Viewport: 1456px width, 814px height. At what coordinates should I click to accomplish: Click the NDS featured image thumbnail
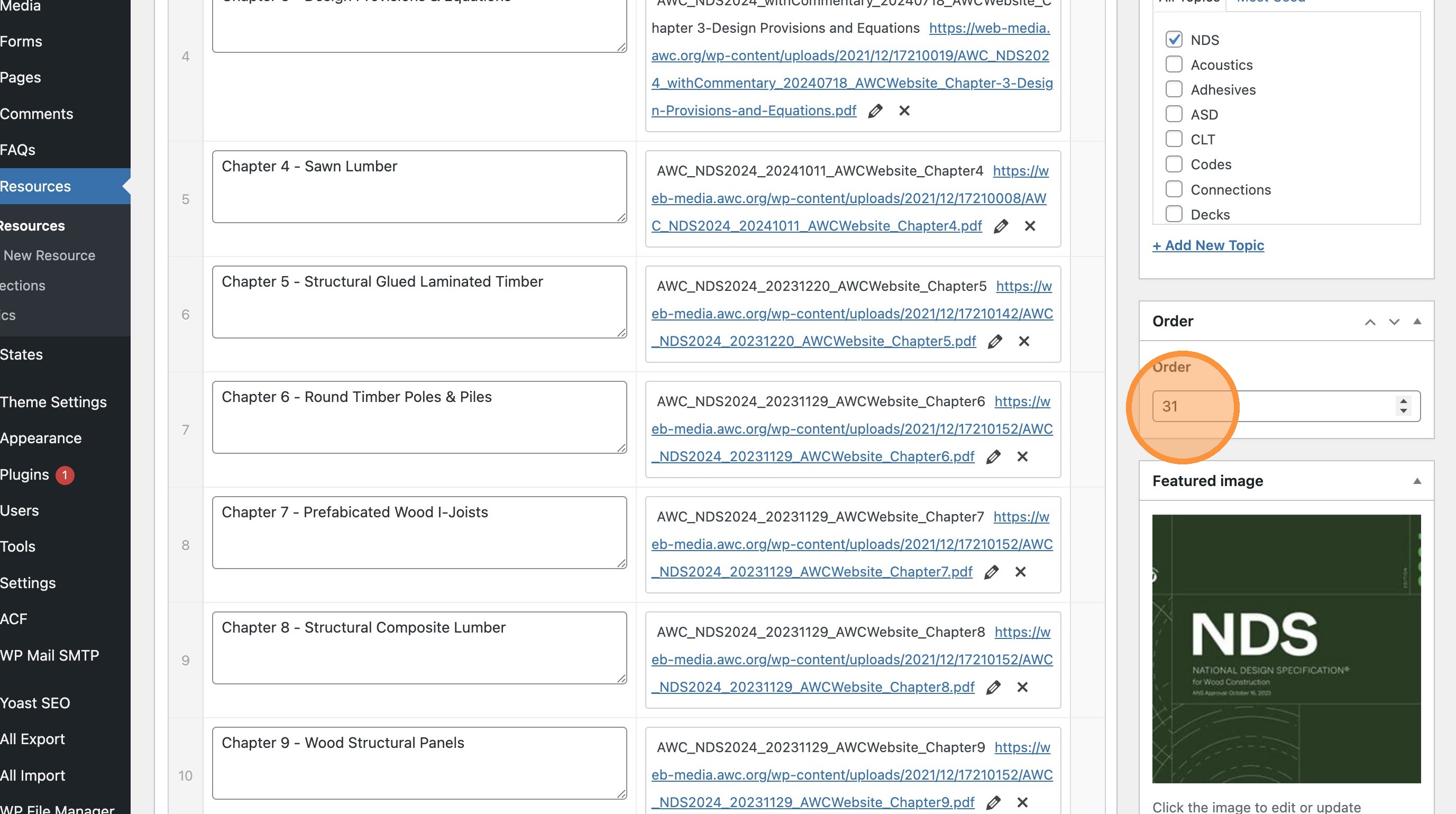point(1286,648)
